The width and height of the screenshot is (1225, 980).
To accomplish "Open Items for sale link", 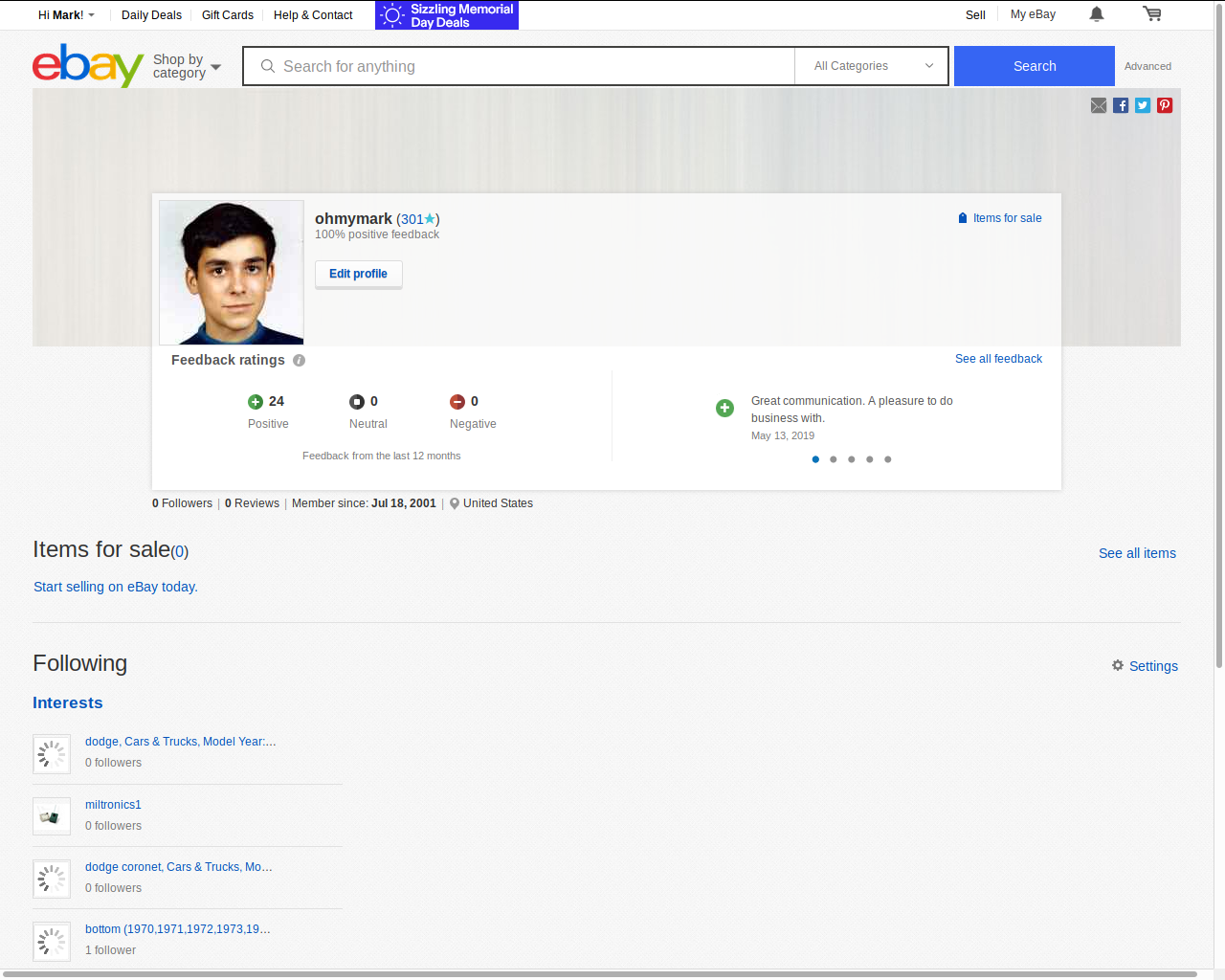I will [1007, 218].
